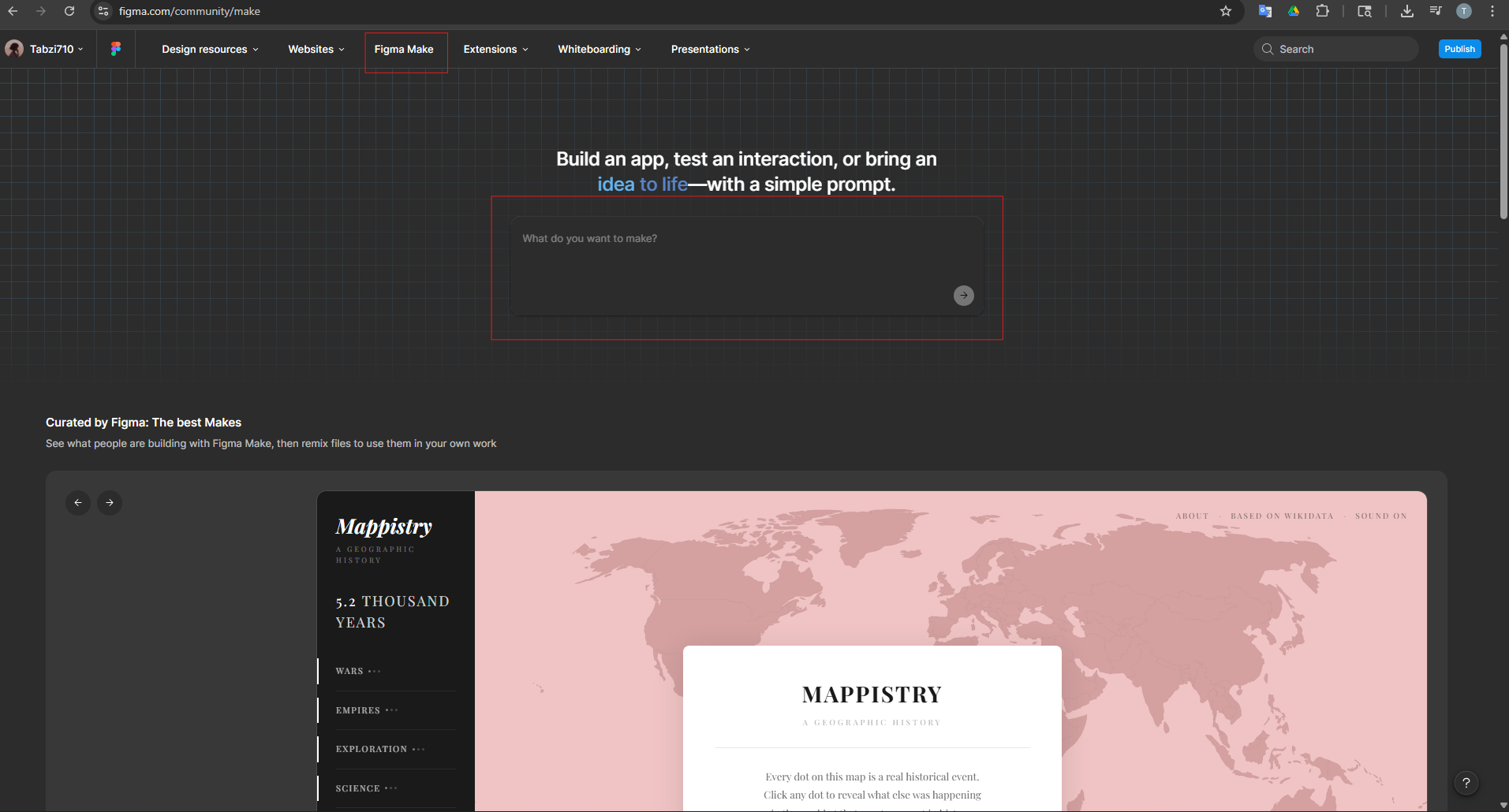Viewport: 1509px width, 812px height.
Task: Click the search magnifier icon
Action: coord(1268,49)
